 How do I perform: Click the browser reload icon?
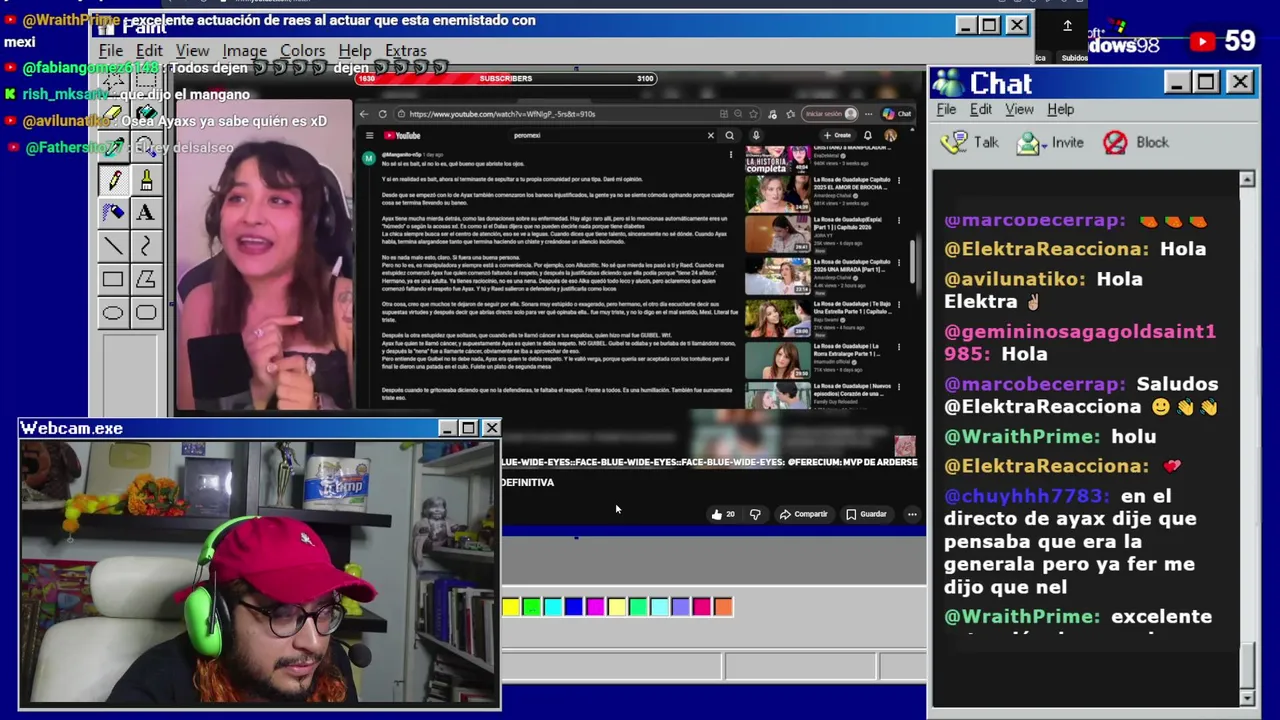(382, 114)
